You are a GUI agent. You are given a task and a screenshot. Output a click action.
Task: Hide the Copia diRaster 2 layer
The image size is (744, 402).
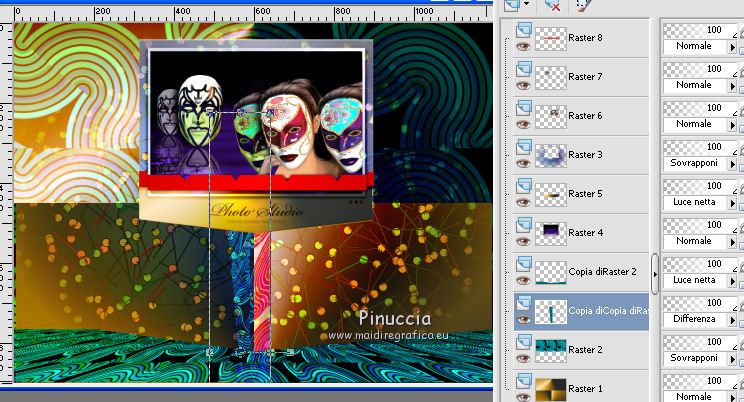tap(523, 280)
